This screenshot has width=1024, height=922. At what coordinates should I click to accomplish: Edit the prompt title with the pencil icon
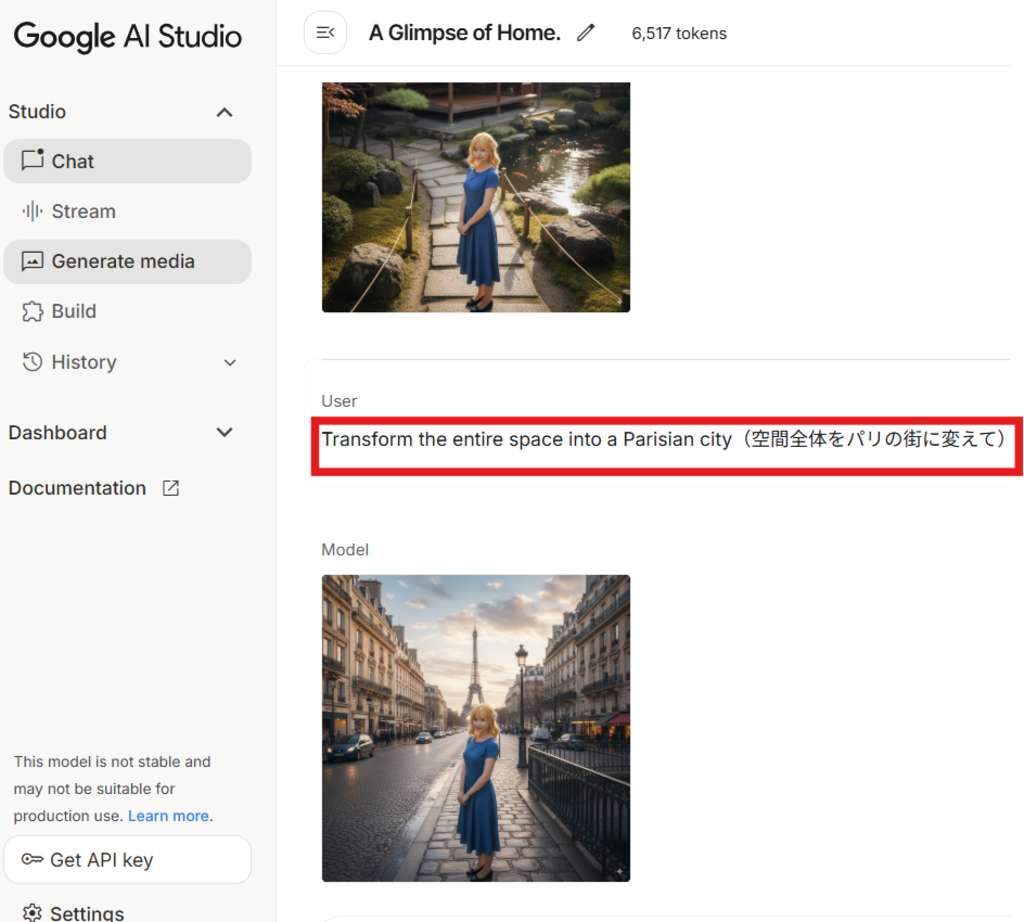586,33
